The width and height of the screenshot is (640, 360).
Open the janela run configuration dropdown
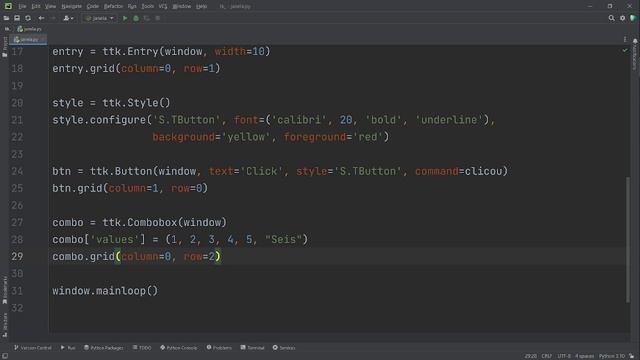coord(100,18)
